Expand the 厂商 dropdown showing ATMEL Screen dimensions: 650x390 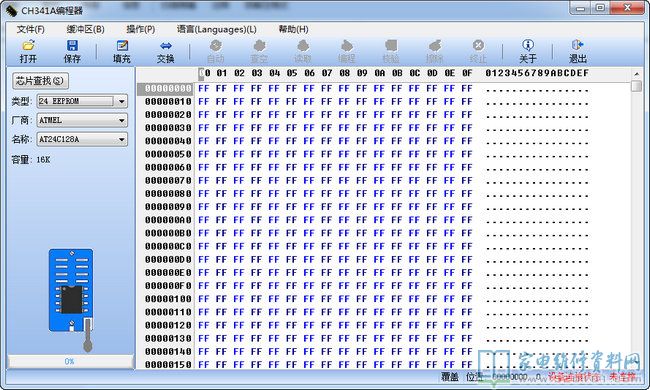pos(121,120)
